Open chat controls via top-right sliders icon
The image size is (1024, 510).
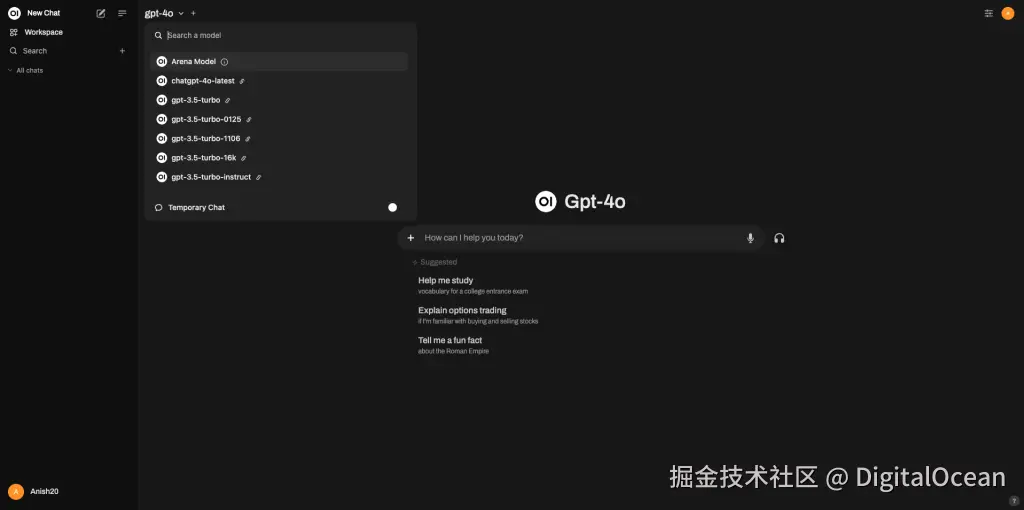tap(989, 13)
